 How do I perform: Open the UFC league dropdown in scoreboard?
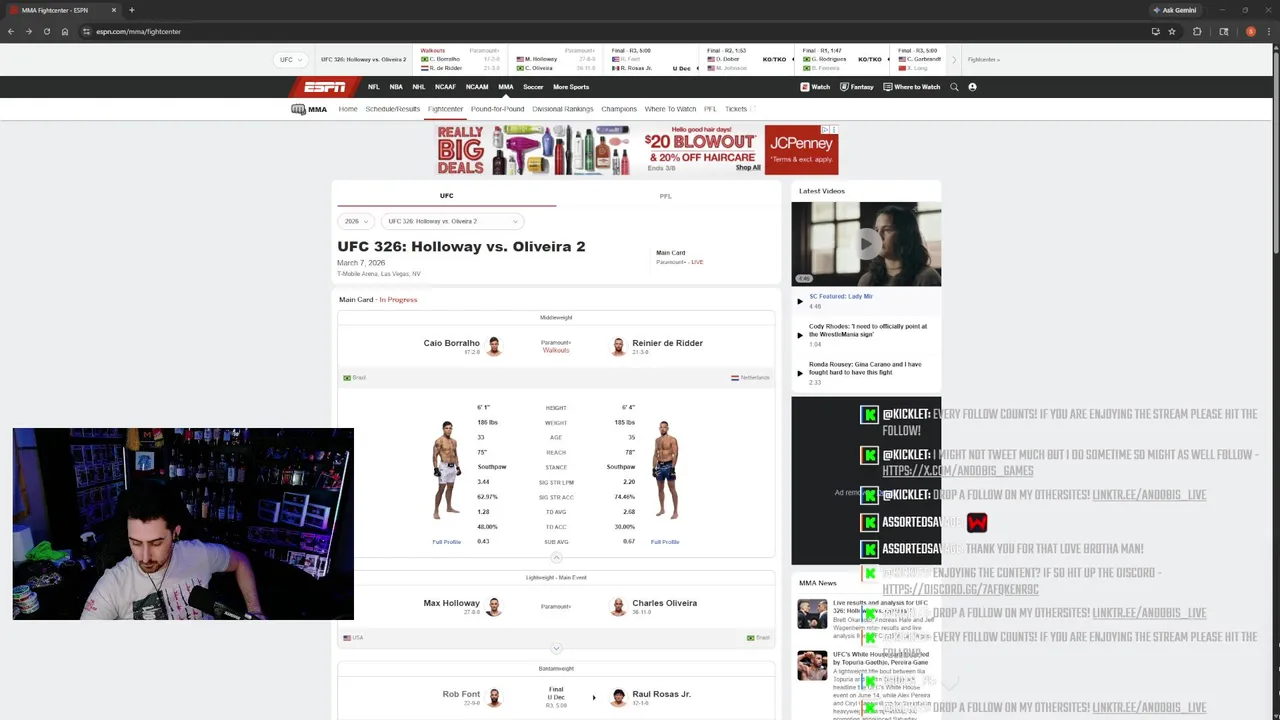coord(290,60)
